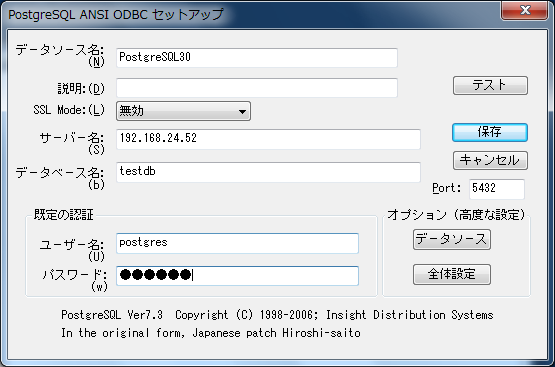Click the SSL Mode:(L) label
555x367 pixels.
tap(69, 110)
